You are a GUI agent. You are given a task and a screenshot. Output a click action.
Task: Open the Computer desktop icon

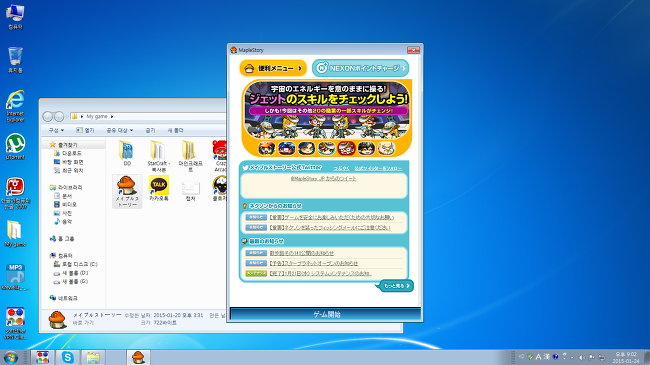15,17
